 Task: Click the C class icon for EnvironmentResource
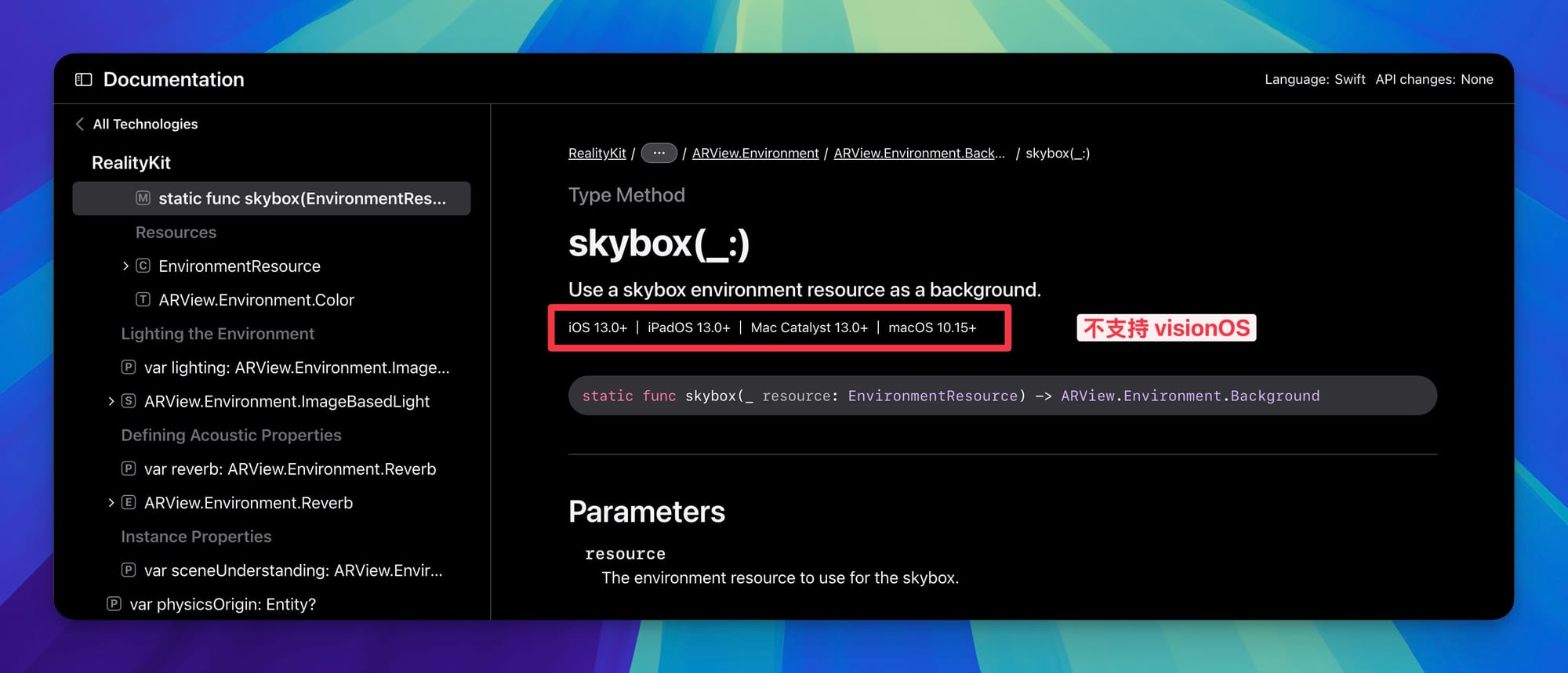(x=143, y=266)
